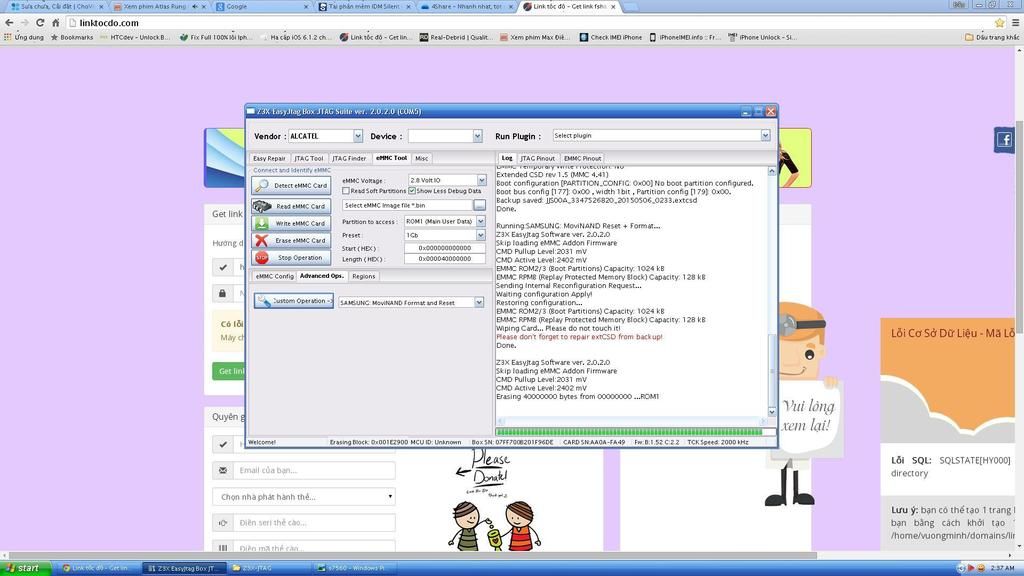Open the Chrome taskbar item

(98, 568)
